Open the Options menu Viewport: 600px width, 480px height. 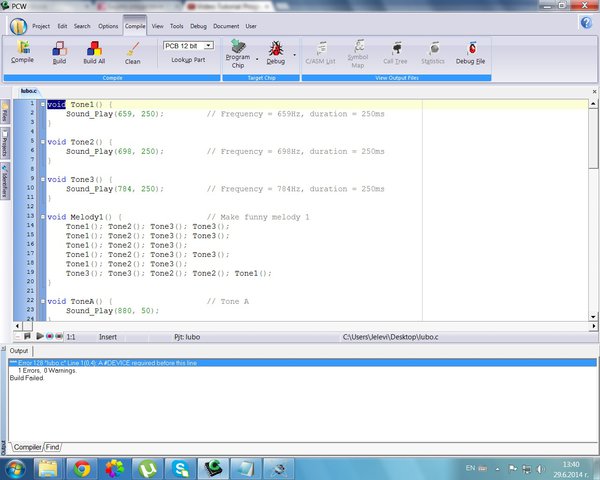tap(108, 26)
